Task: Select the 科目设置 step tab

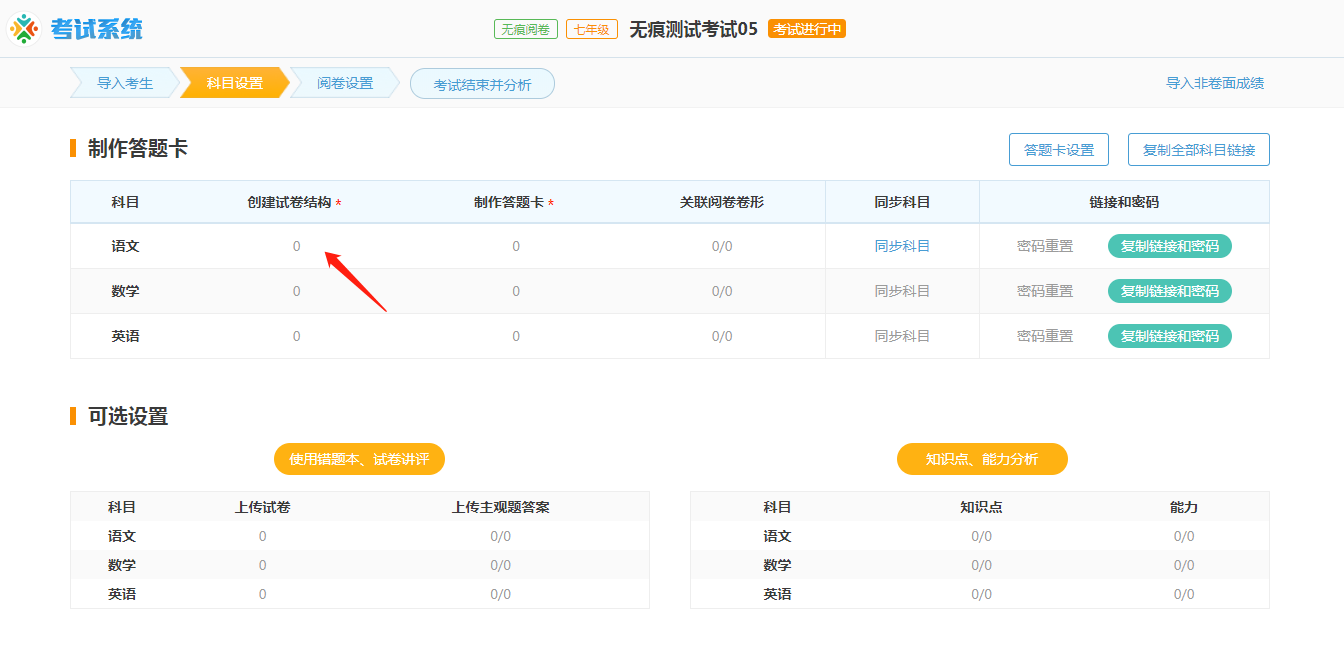Action: pos(235,84)
